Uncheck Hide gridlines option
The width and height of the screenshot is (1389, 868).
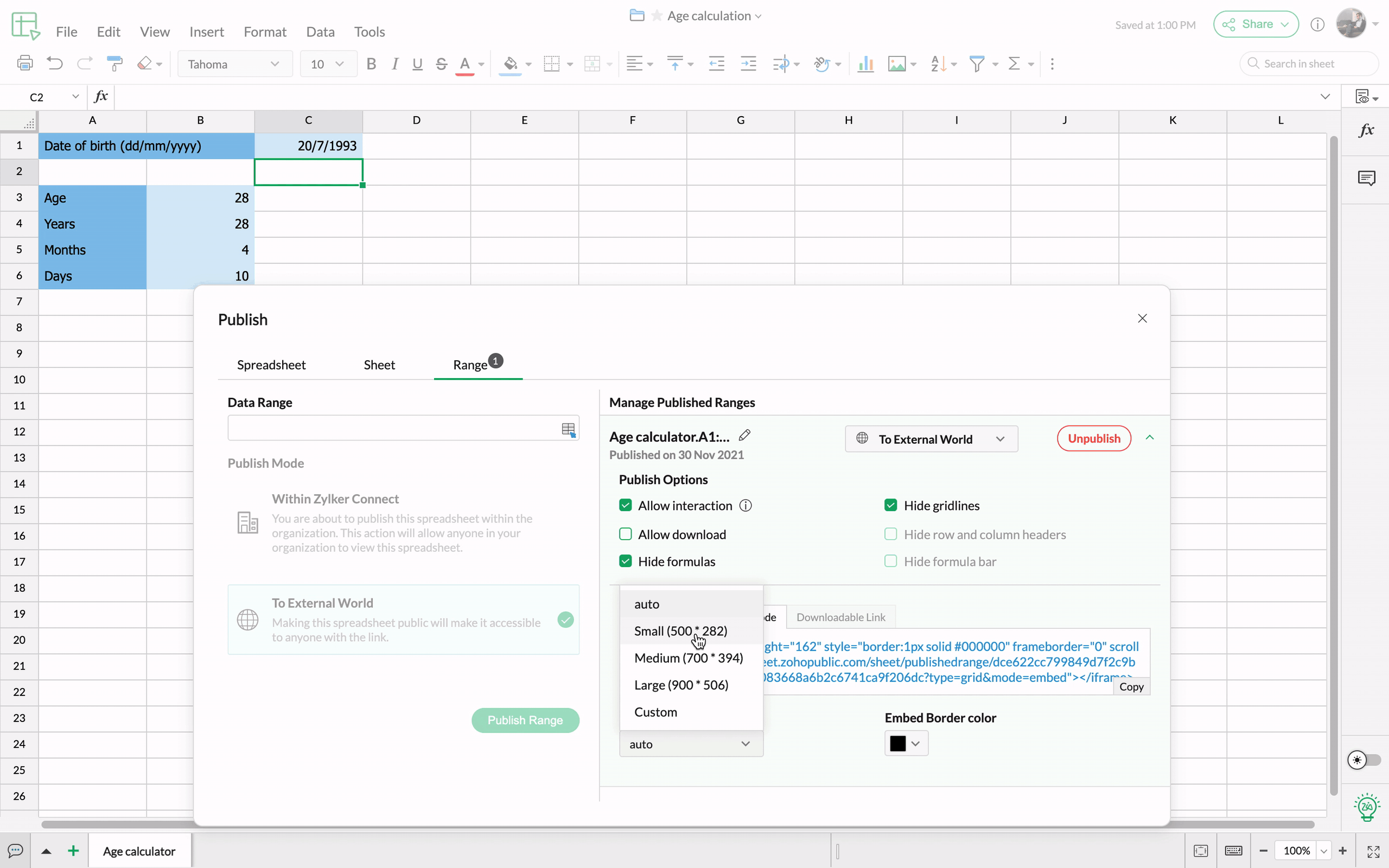[x=891, y=506]
